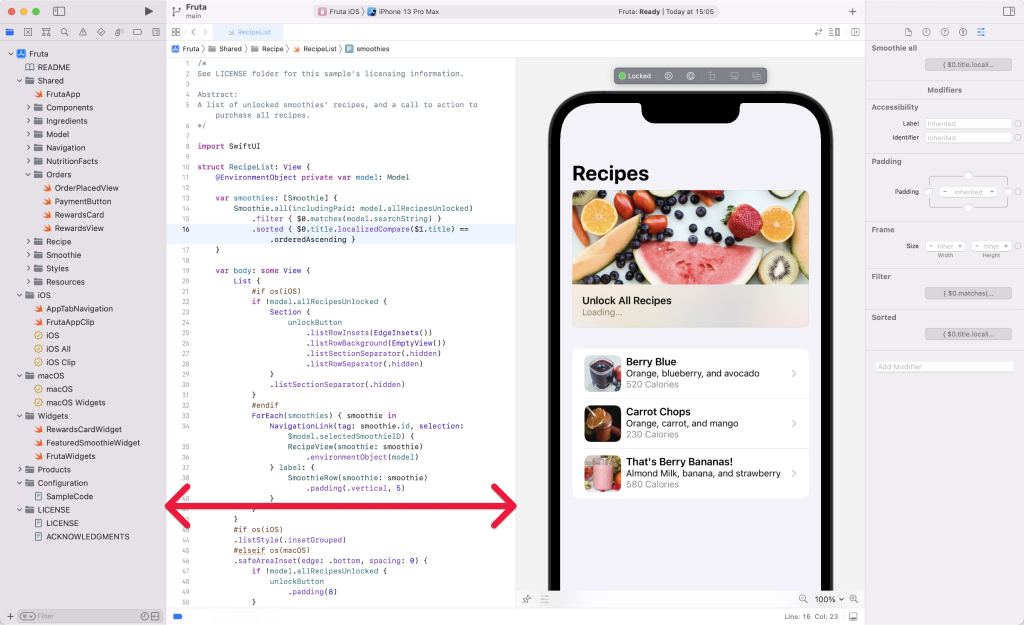Open the Attributes inspector sliders icon
This screenshot has width=1024, height=625.
[981, 32]
